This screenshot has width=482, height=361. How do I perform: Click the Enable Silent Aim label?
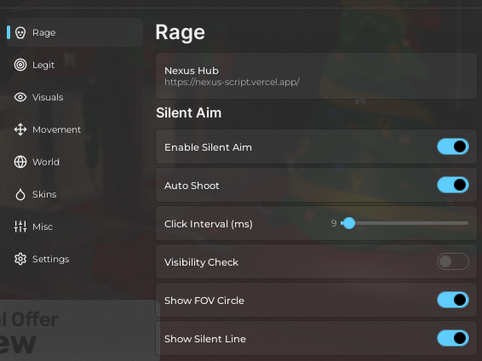(208, 147)
